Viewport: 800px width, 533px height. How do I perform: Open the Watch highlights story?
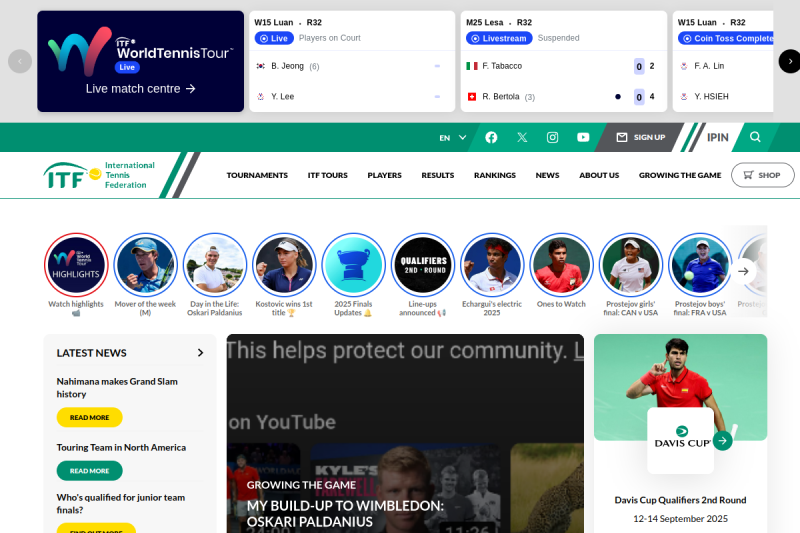(x=76, y=265)
